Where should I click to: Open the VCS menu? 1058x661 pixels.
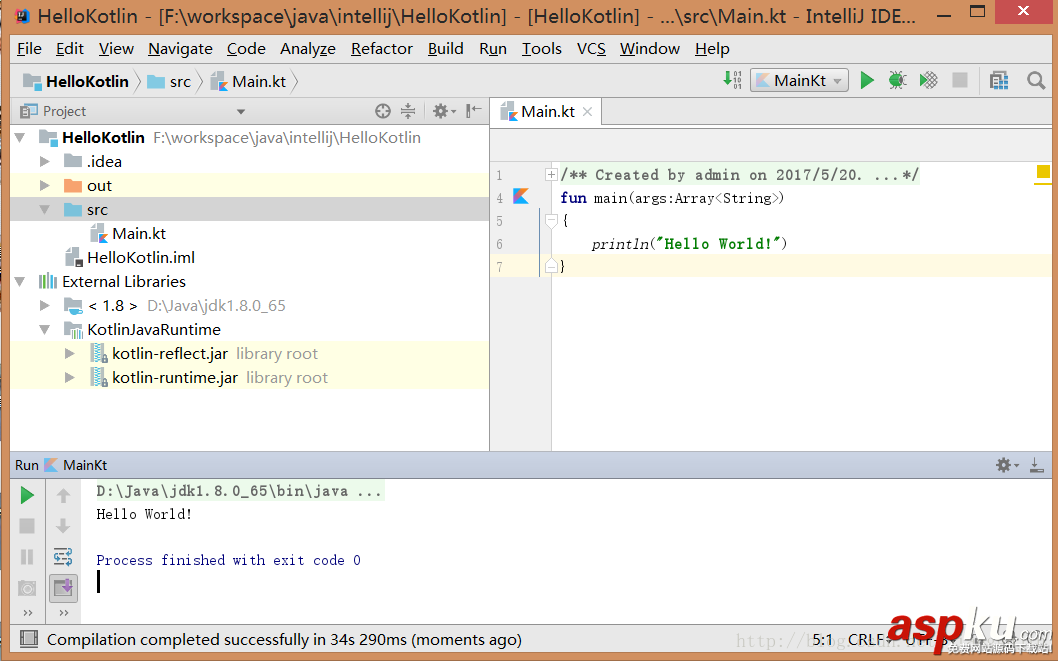pyautogui.click(x=591, y=49)
